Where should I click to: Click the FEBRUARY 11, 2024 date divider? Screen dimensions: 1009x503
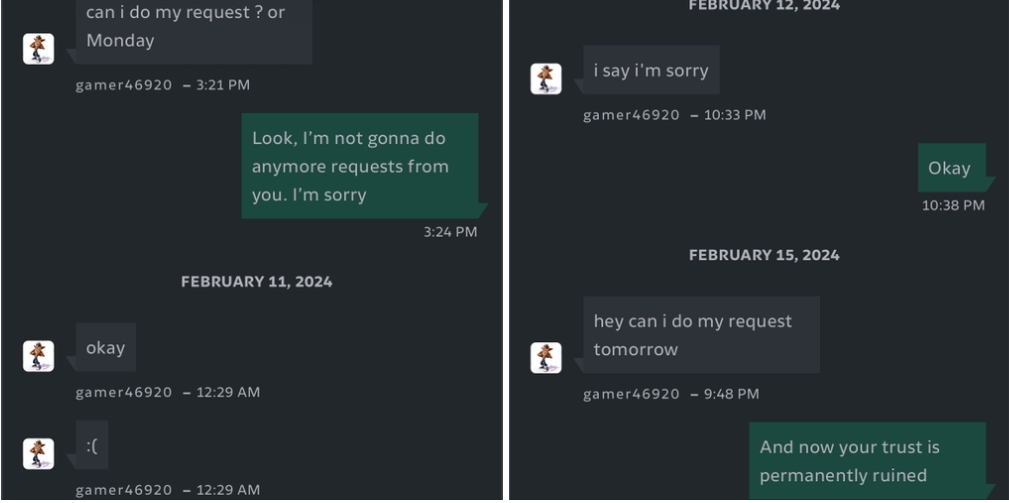[x=257, y=282]
